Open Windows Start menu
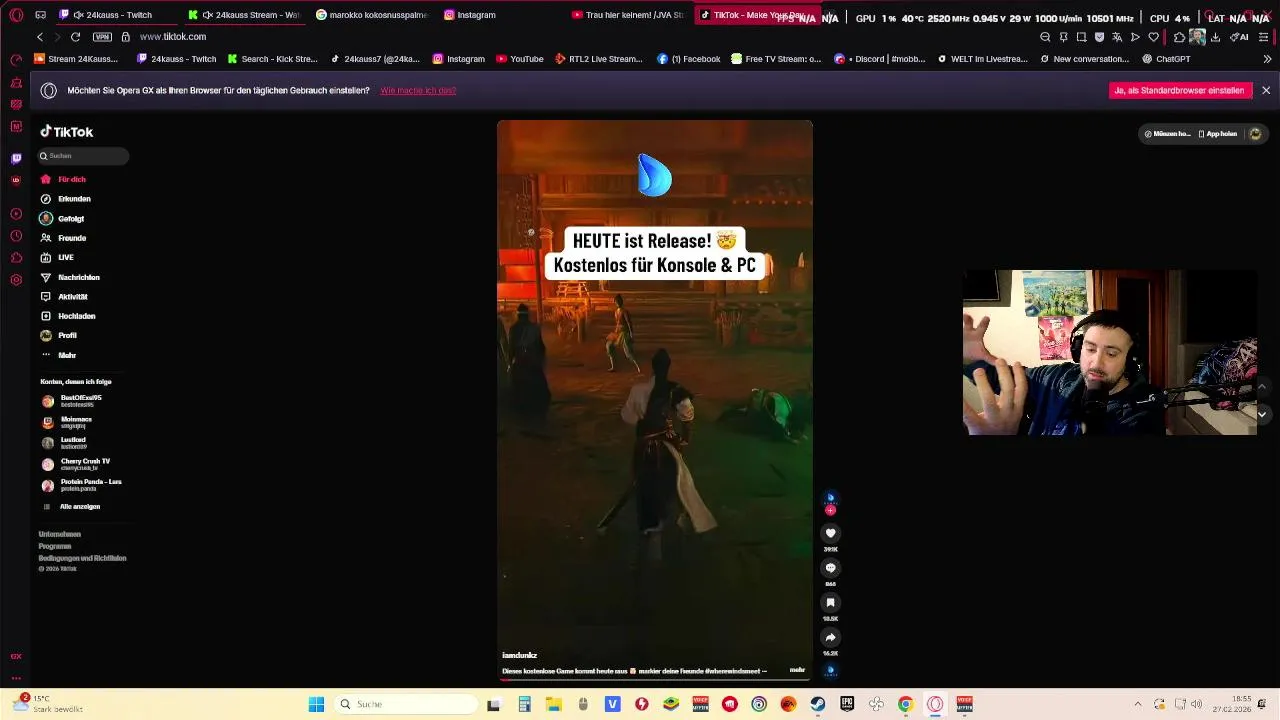1280x720 pixels. 316,704
